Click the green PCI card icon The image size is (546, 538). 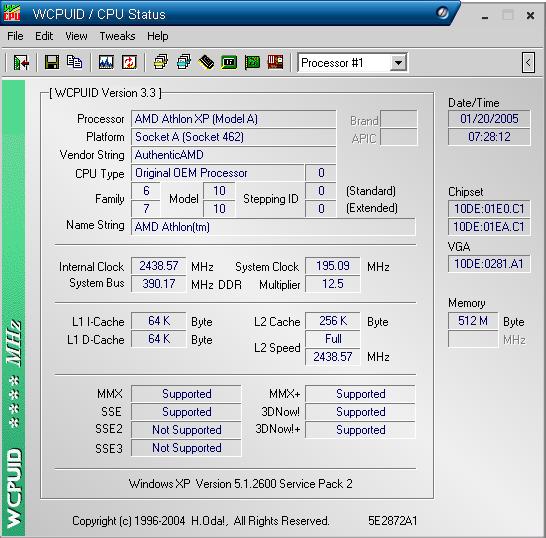tap(252, 63)
